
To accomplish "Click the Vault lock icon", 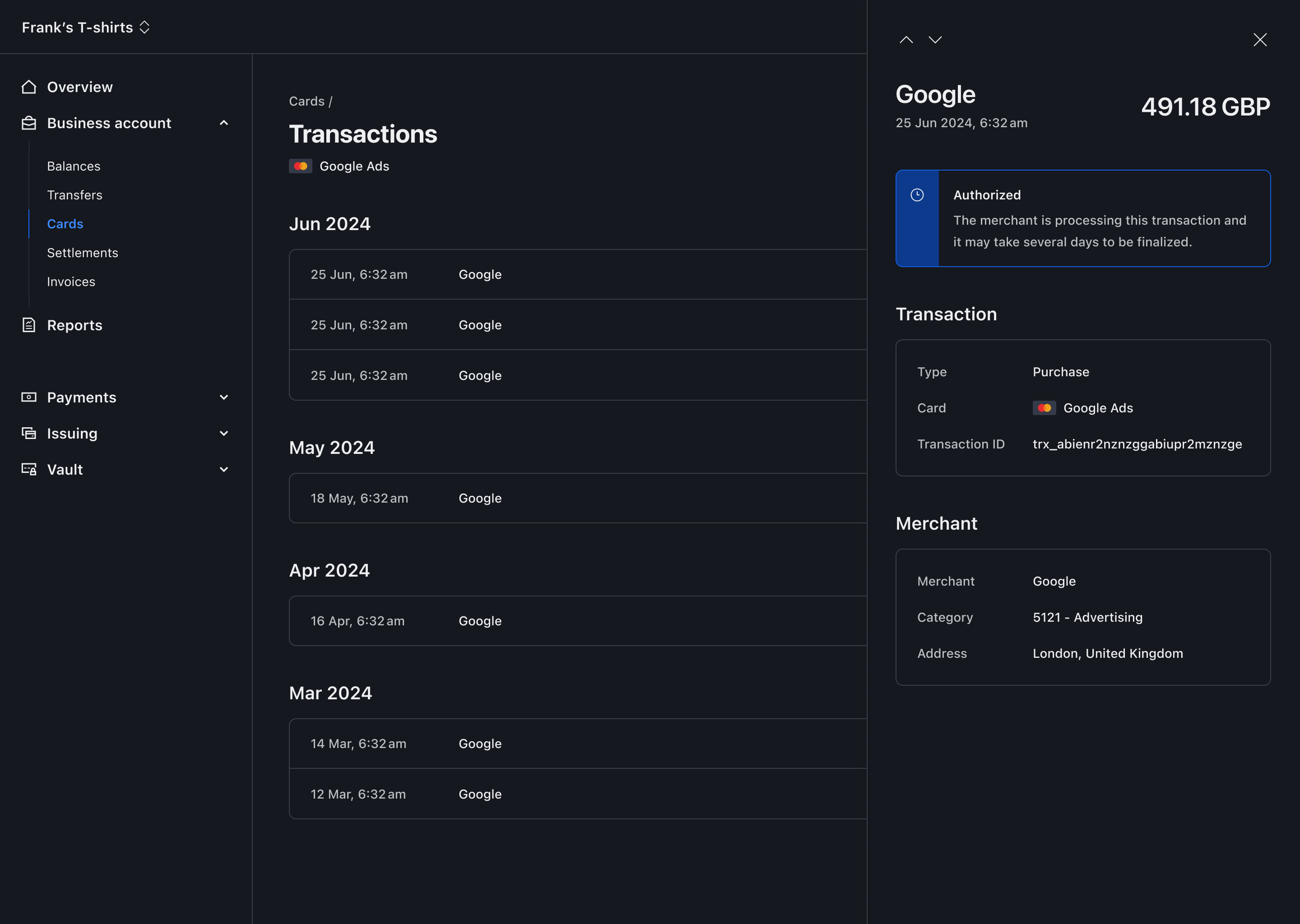I will (29, 469).
